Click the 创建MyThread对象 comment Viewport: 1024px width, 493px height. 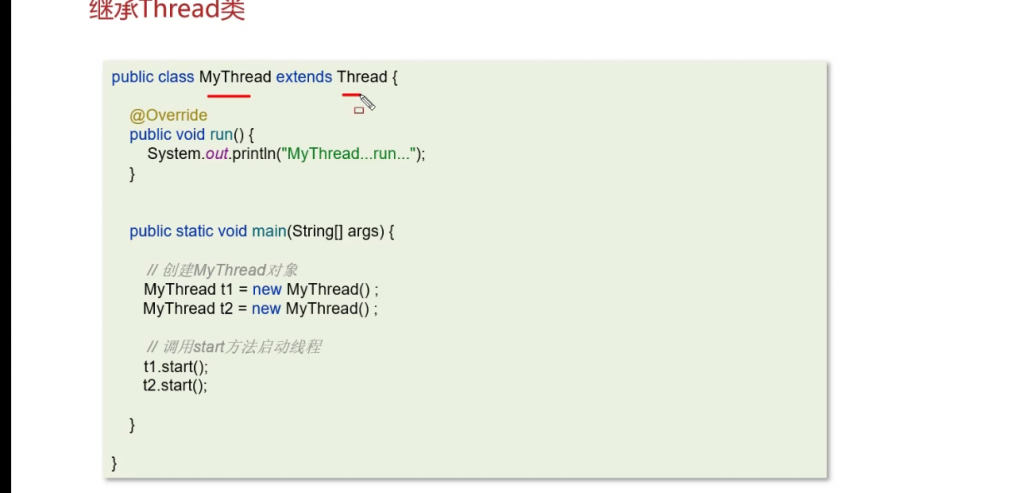coord(222,270)
